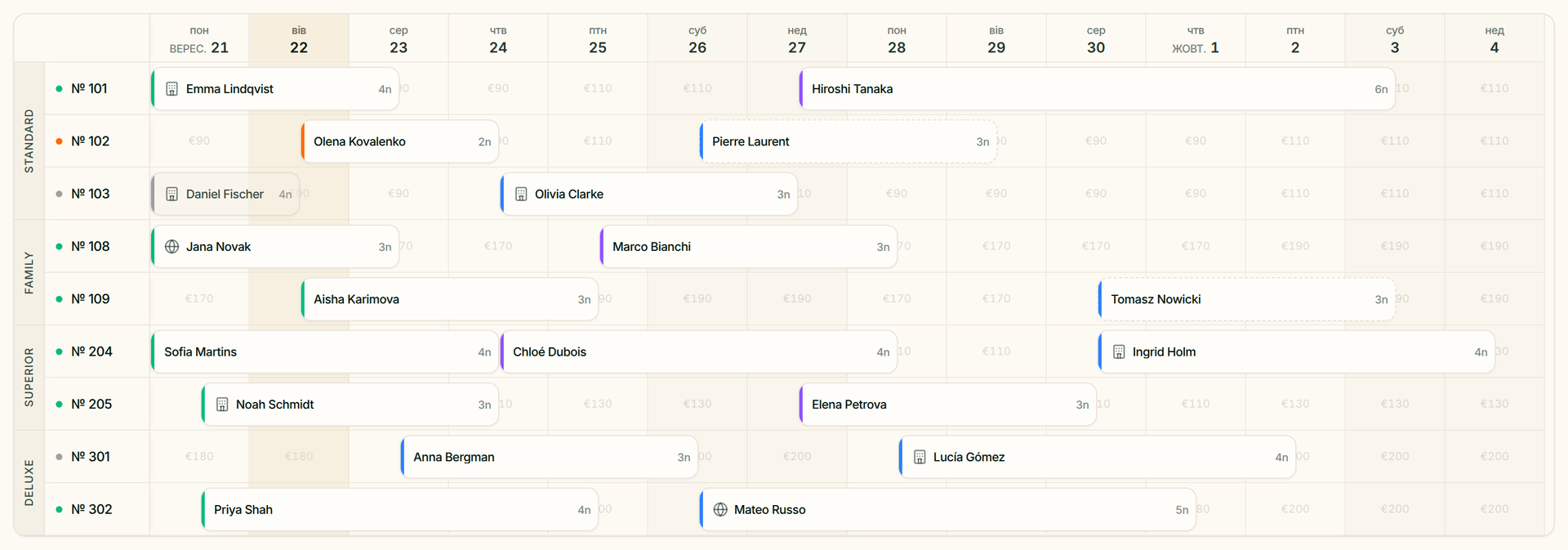Select Elena Petrova's booking in room 205
The height and width of the screenshot is (550, 1568).
click(947, 405)
